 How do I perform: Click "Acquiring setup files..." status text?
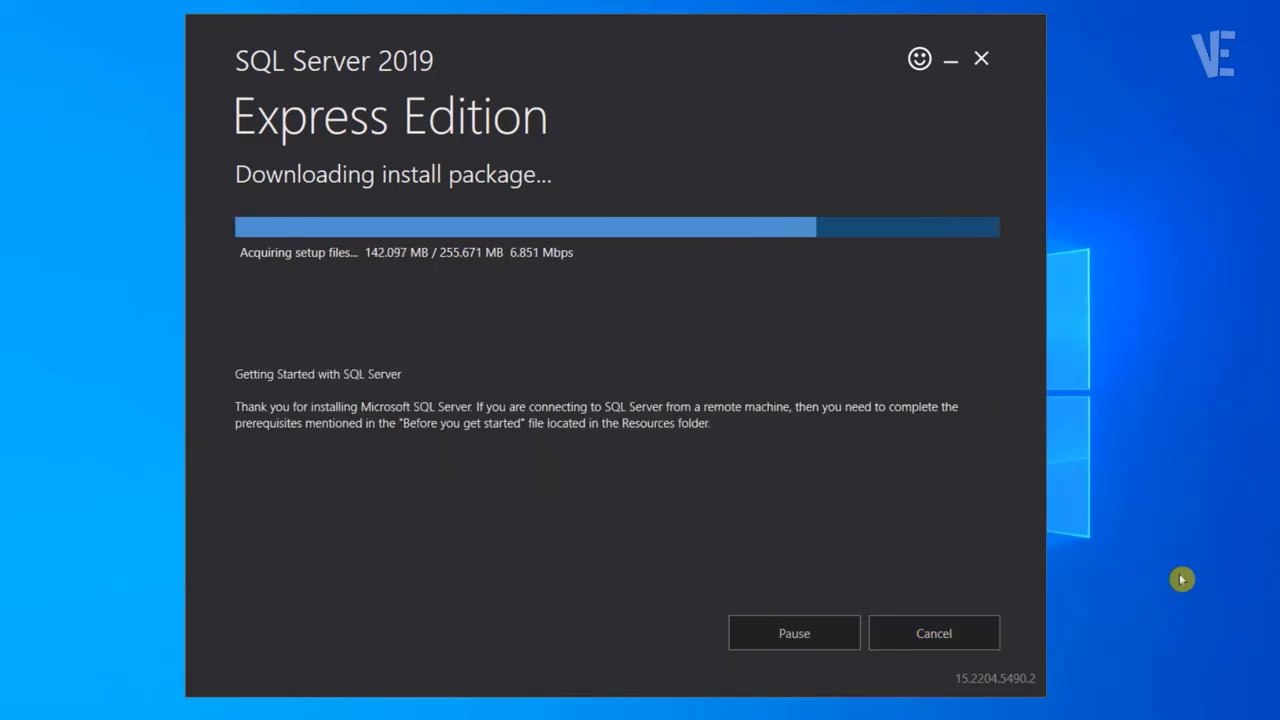click(x=298, y=253)
